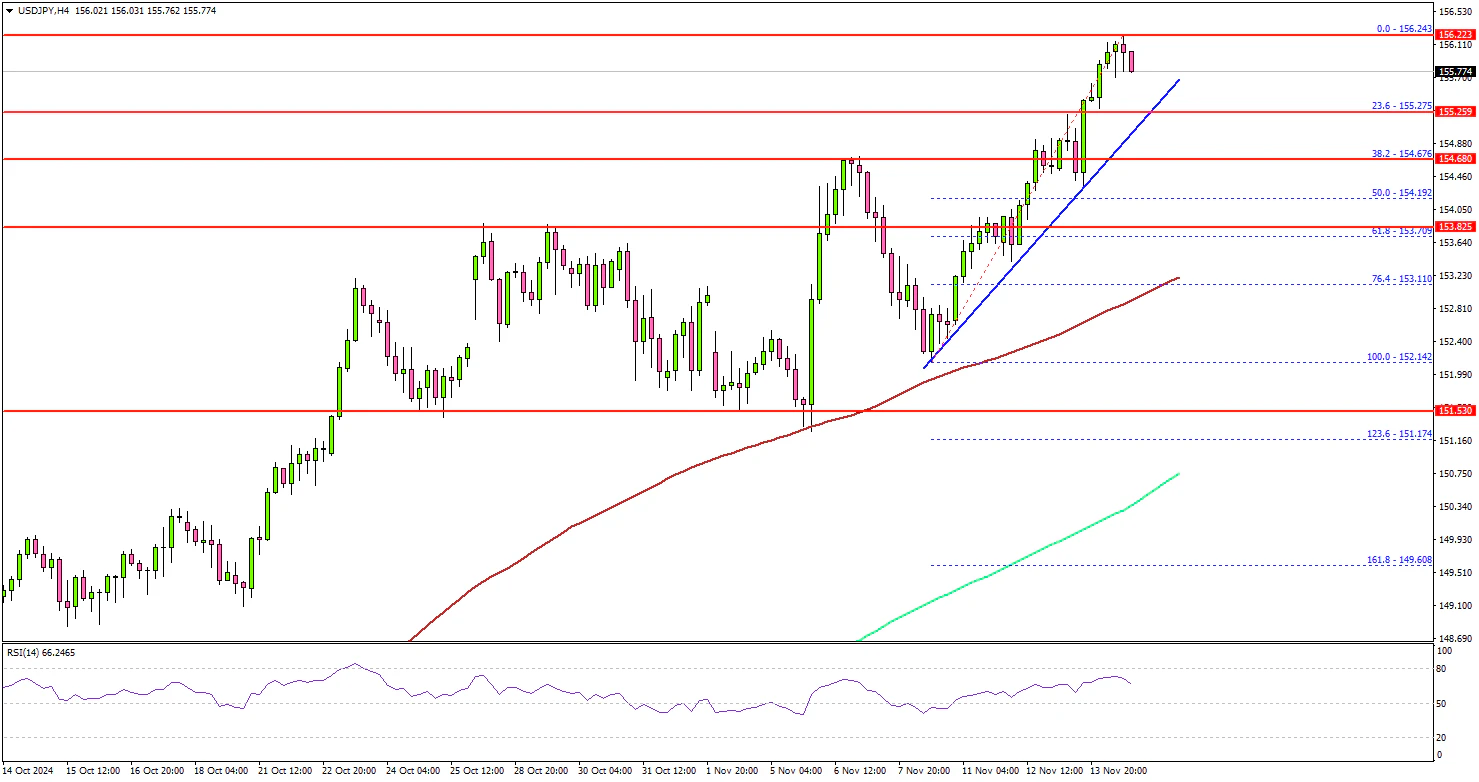Image resolution: width=1479 pixels, height=782 pixels.
Task: Select the black current price tag 155.774
Action: pyautogui.click(x=1455, y=72)
